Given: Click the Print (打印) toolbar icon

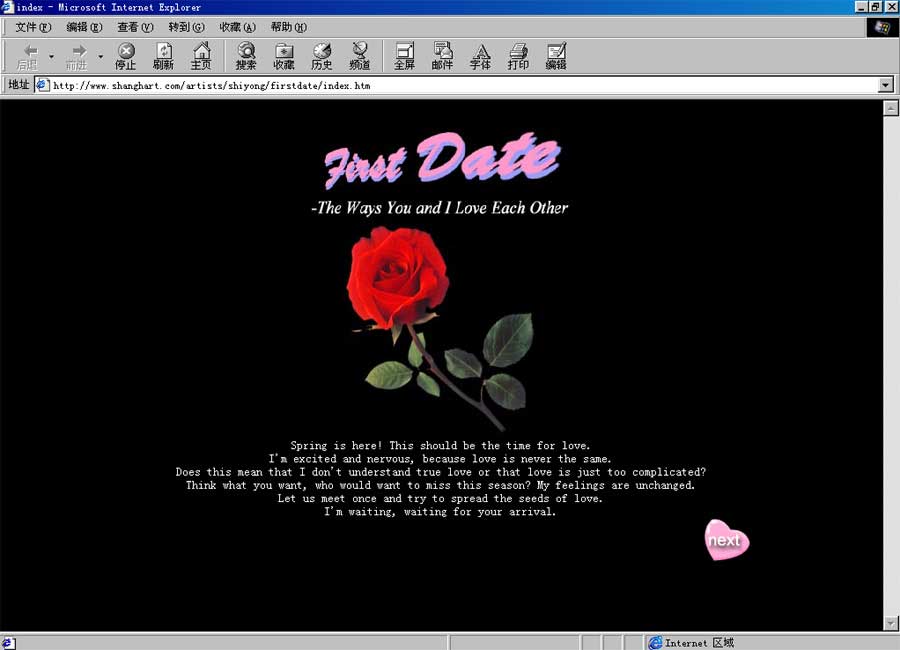Looking at the screenshot, I should [518, 56].
